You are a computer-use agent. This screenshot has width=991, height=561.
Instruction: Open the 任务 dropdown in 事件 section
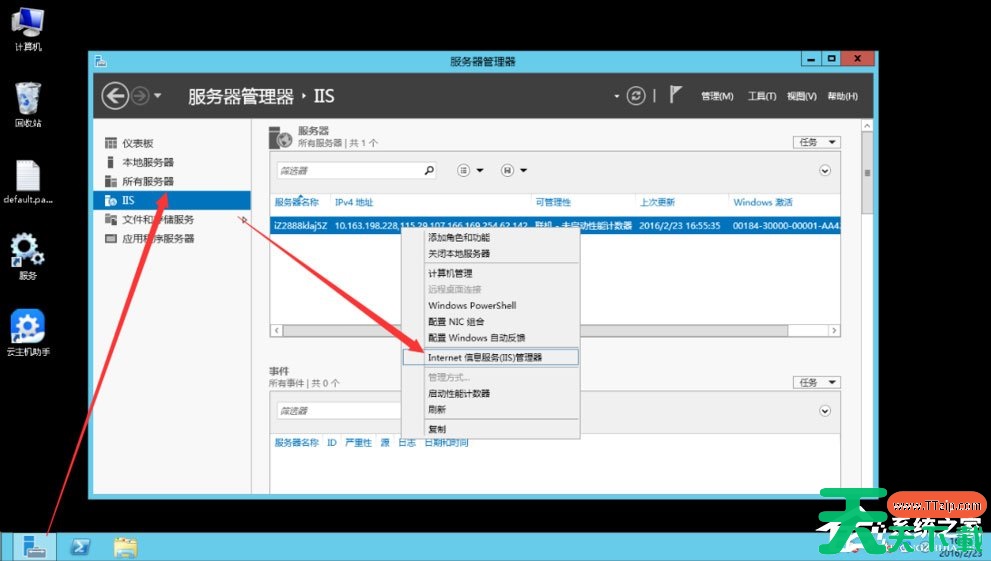816,382
